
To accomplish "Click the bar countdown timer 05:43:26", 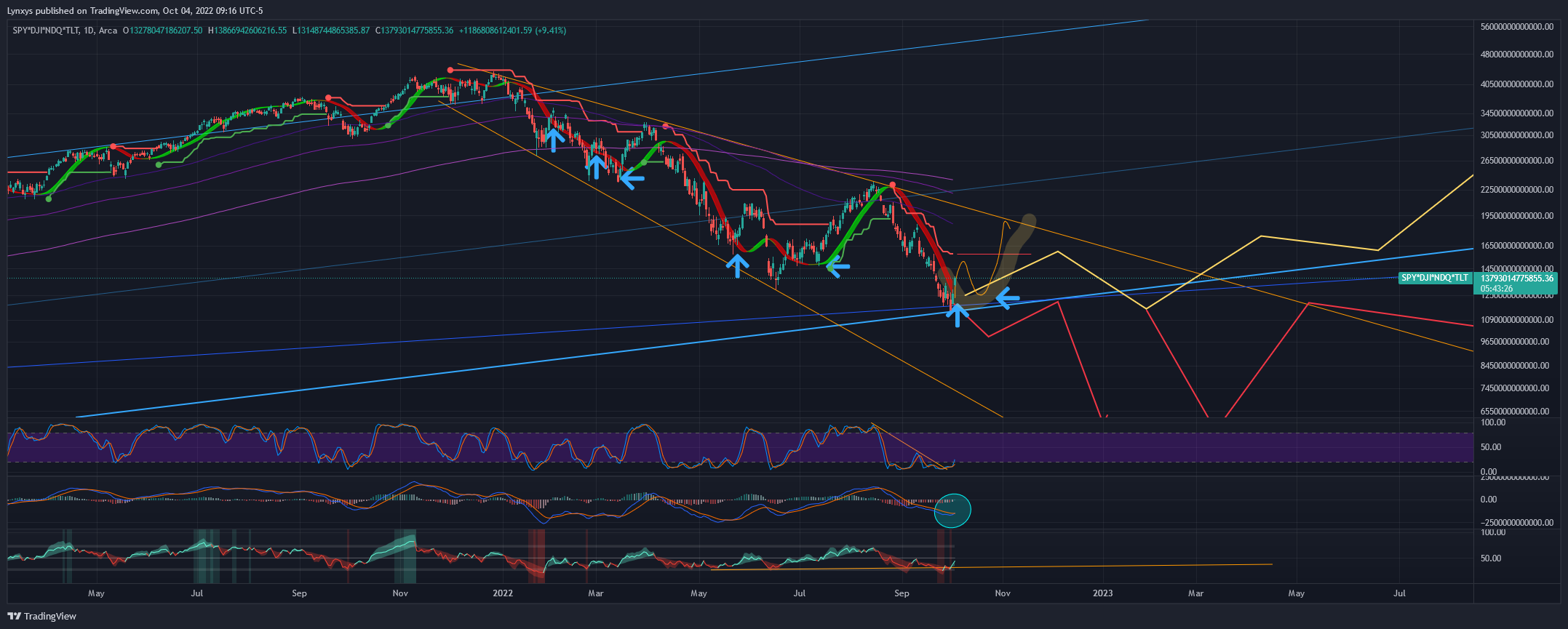I will (1497, 289).
